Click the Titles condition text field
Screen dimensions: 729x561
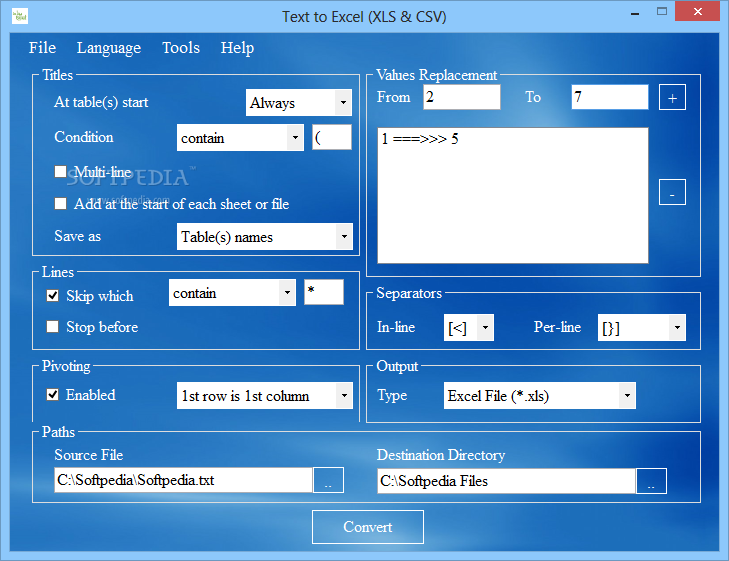(x=331, y=137)
